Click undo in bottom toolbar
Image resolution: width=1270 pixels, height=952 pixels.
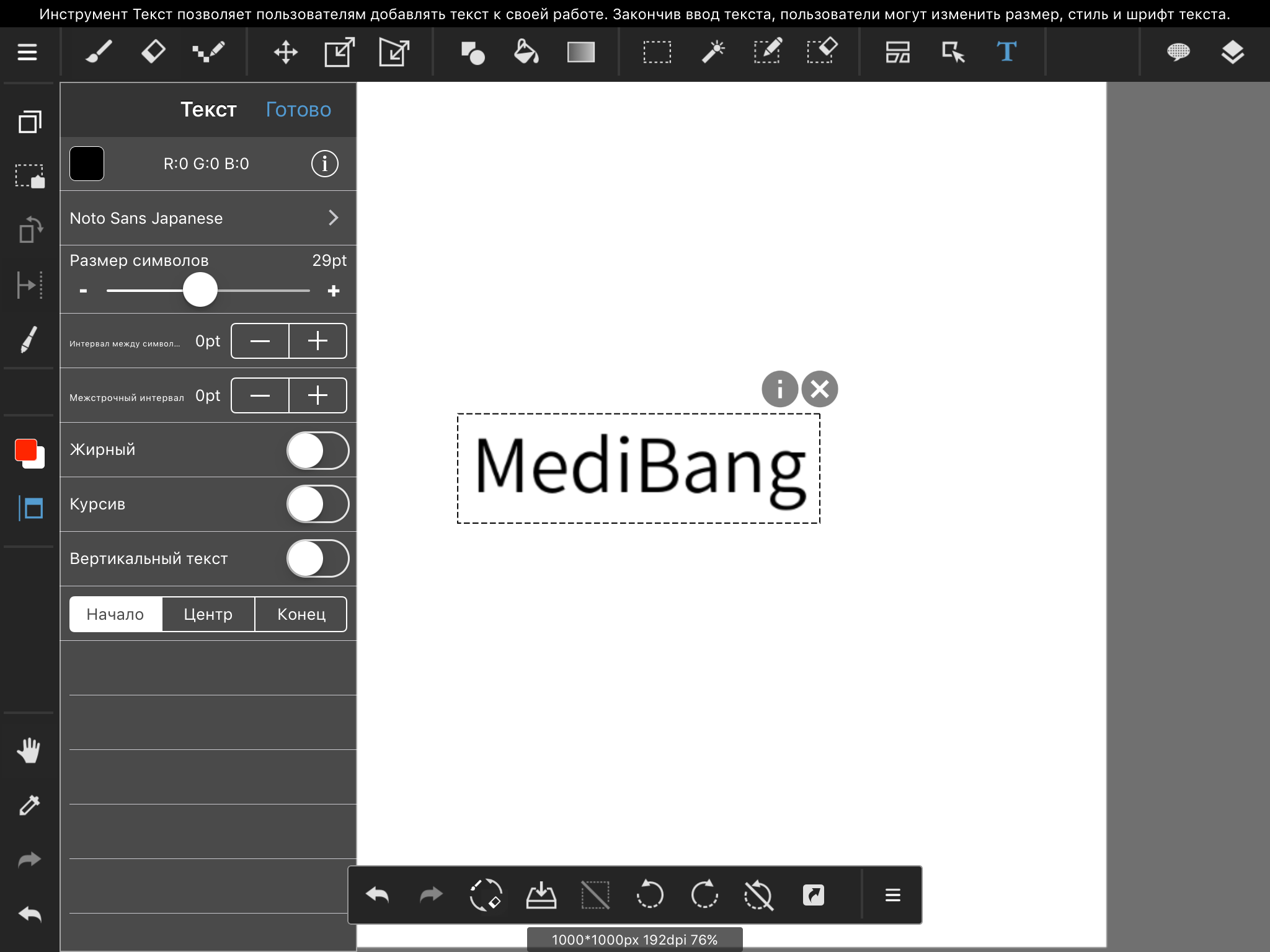point(378,895)
